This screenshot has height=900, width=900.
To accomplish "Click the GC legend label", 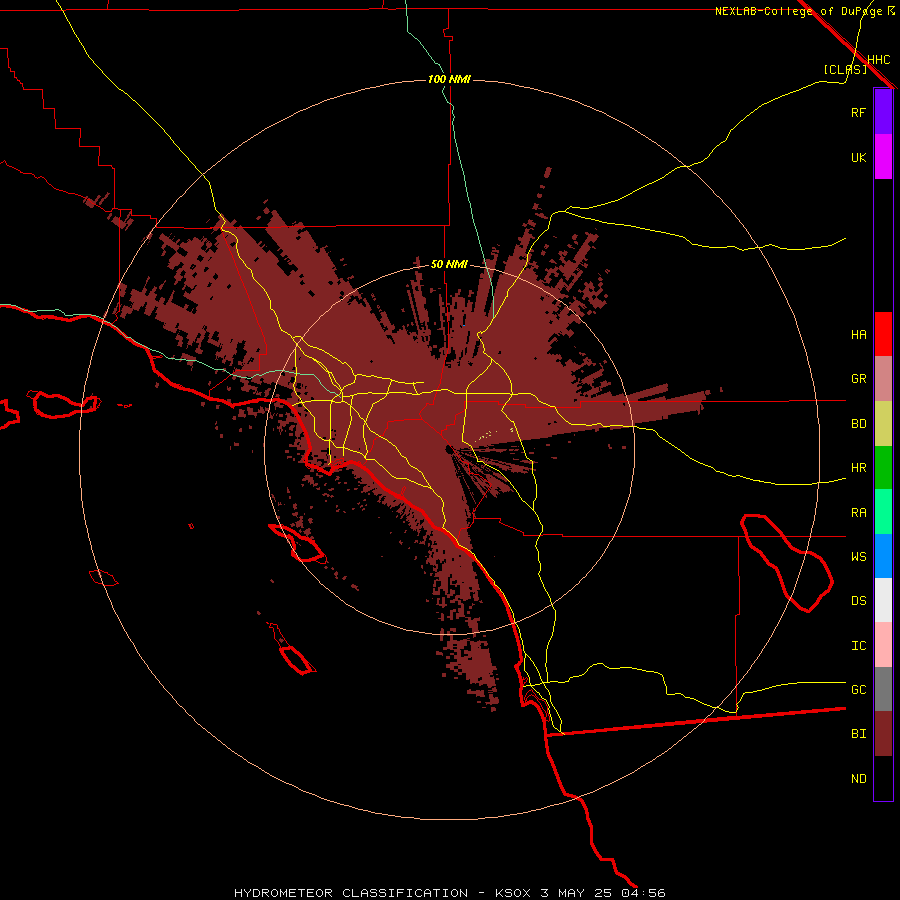I will [x=859, y=690].
